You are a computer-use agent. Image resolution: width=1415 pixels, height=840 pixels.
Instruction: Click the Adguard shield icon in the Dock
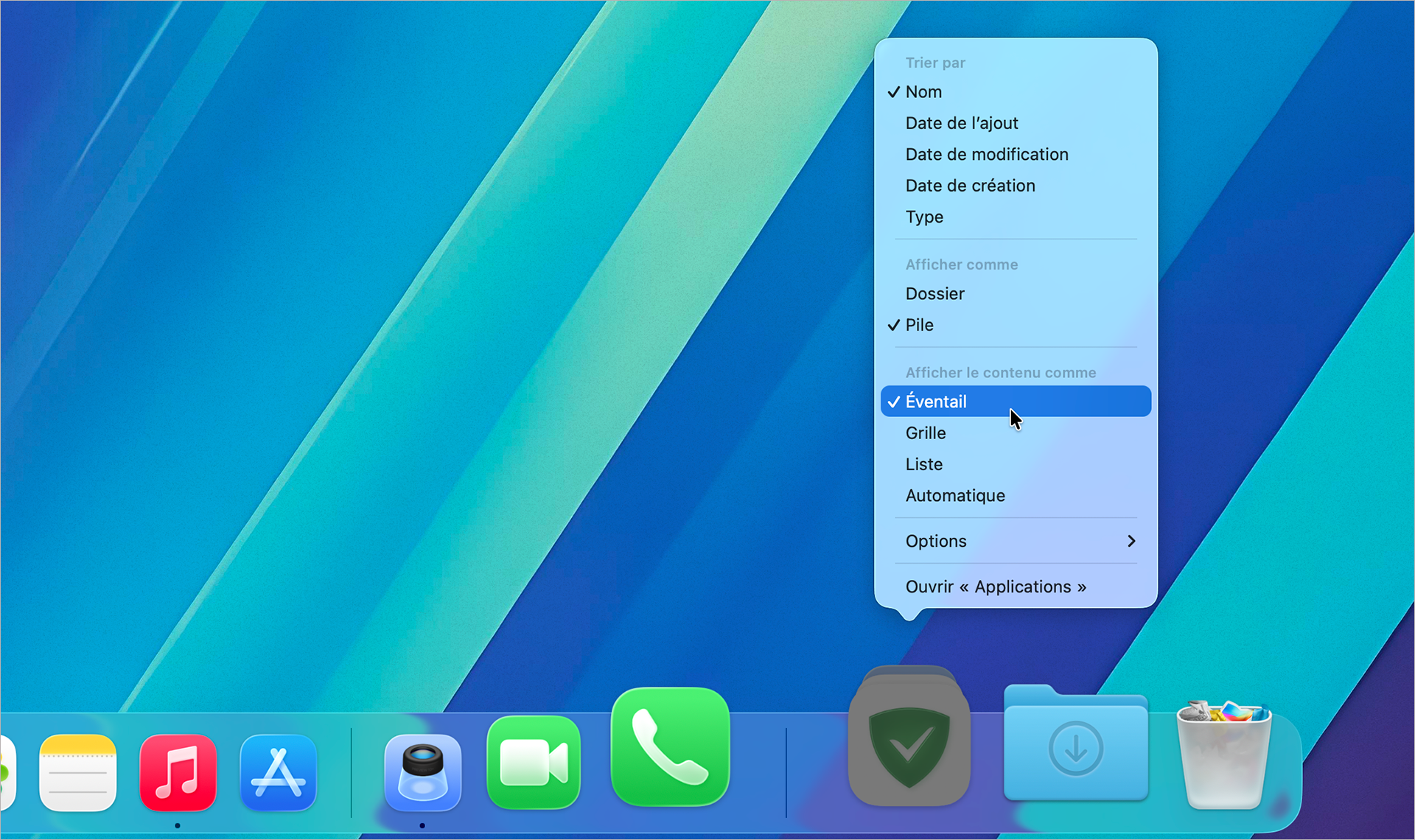coord(909,737)
